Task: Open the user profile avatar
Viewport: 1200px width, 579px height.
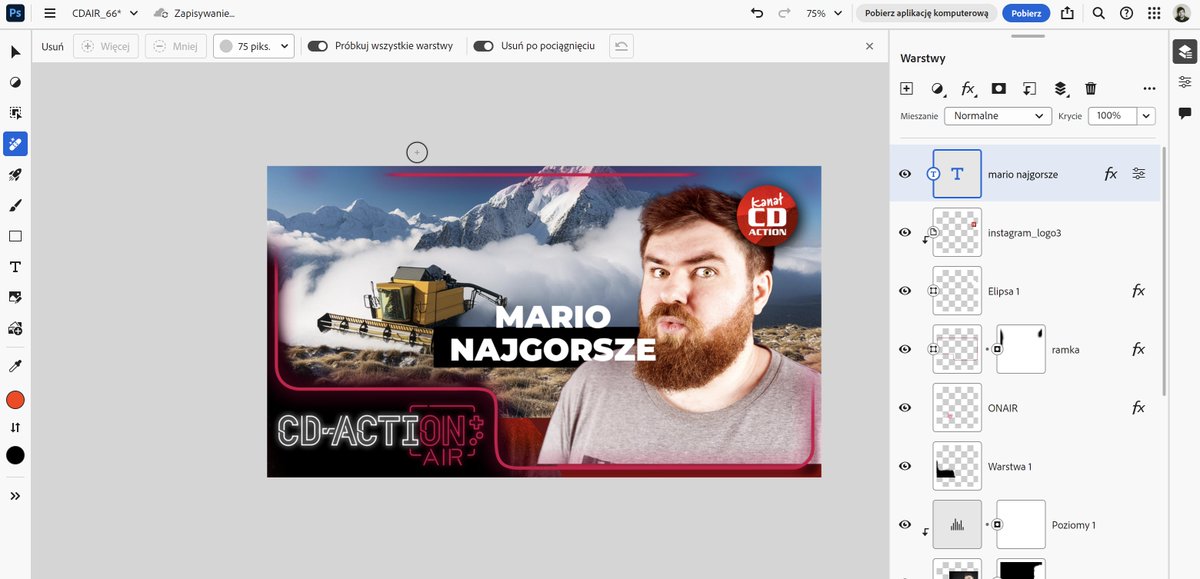Action: tap(1182, 13)
